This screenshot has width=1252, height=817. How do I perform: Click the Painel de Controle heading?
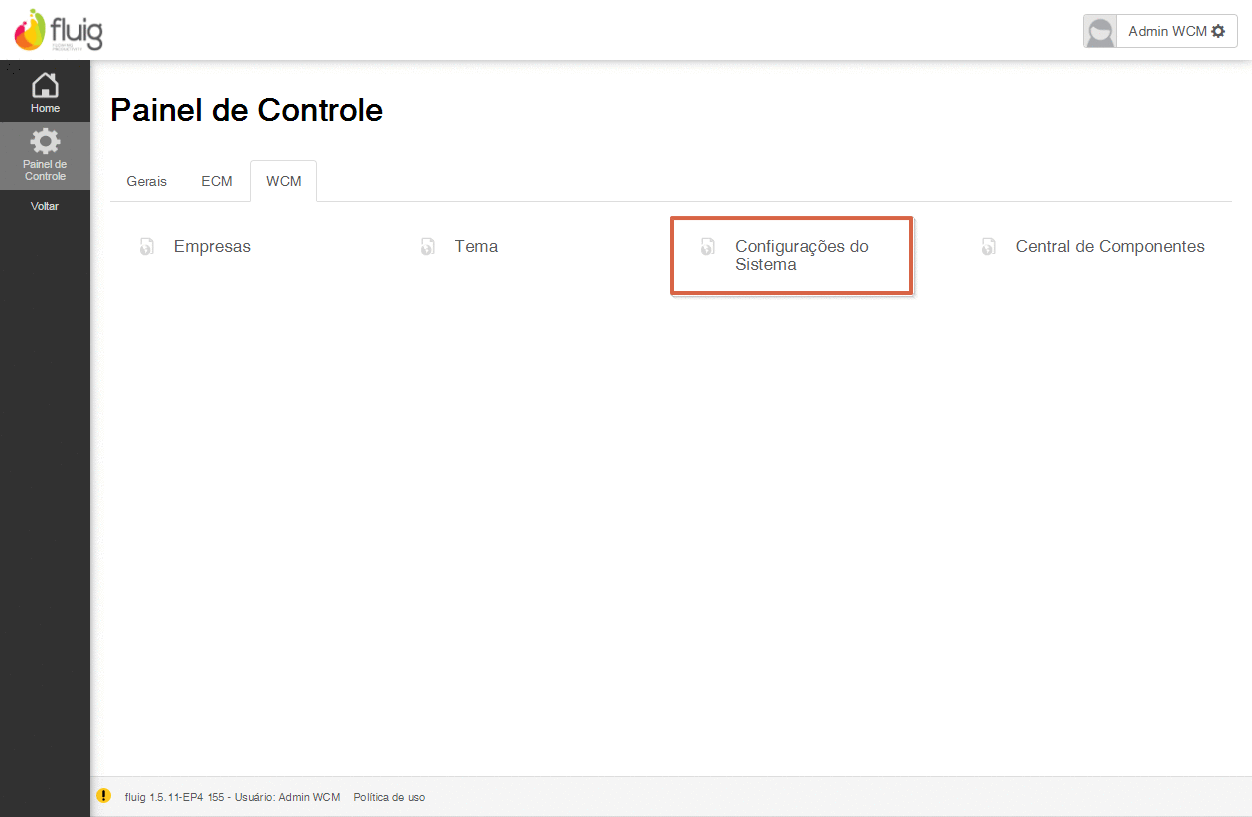tap(247, 110)
